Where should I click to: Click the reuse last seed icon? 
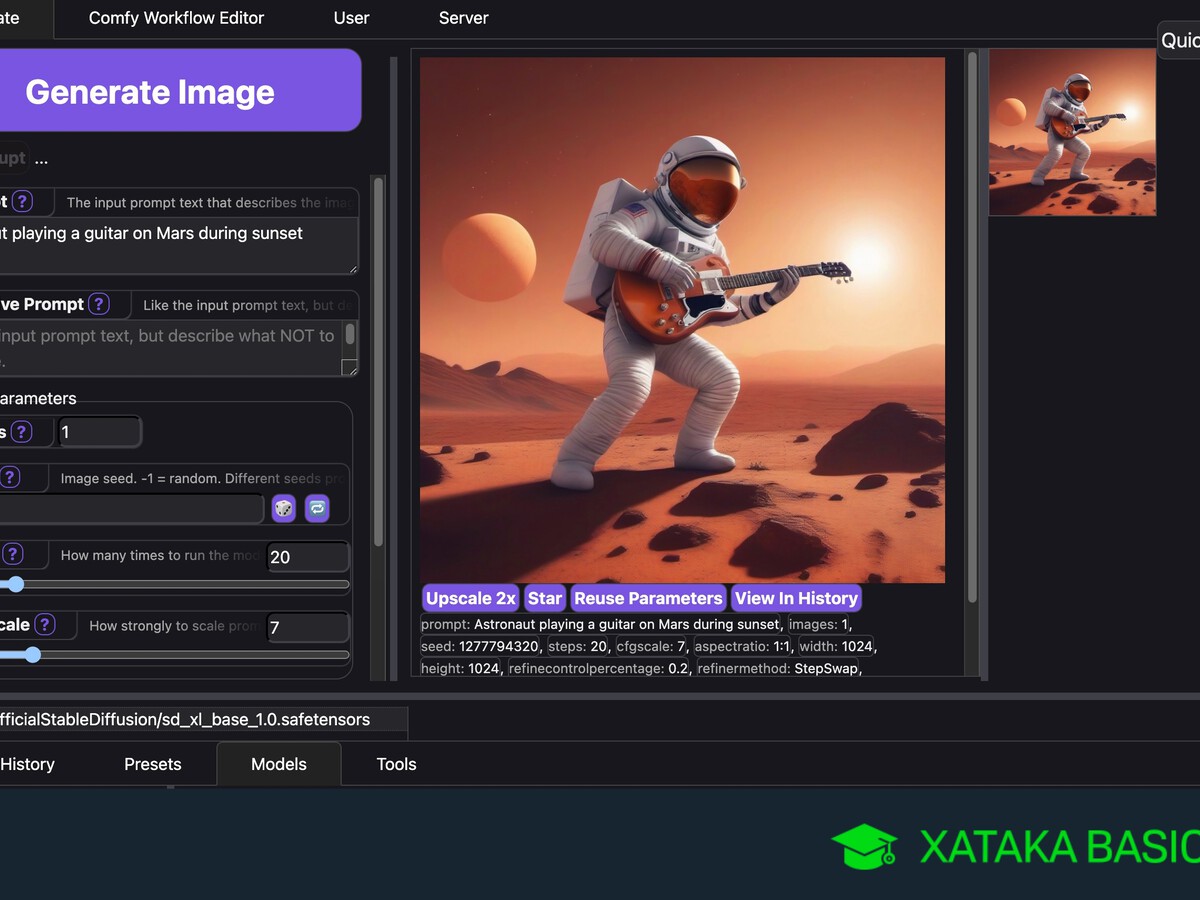tap(317, 508)
